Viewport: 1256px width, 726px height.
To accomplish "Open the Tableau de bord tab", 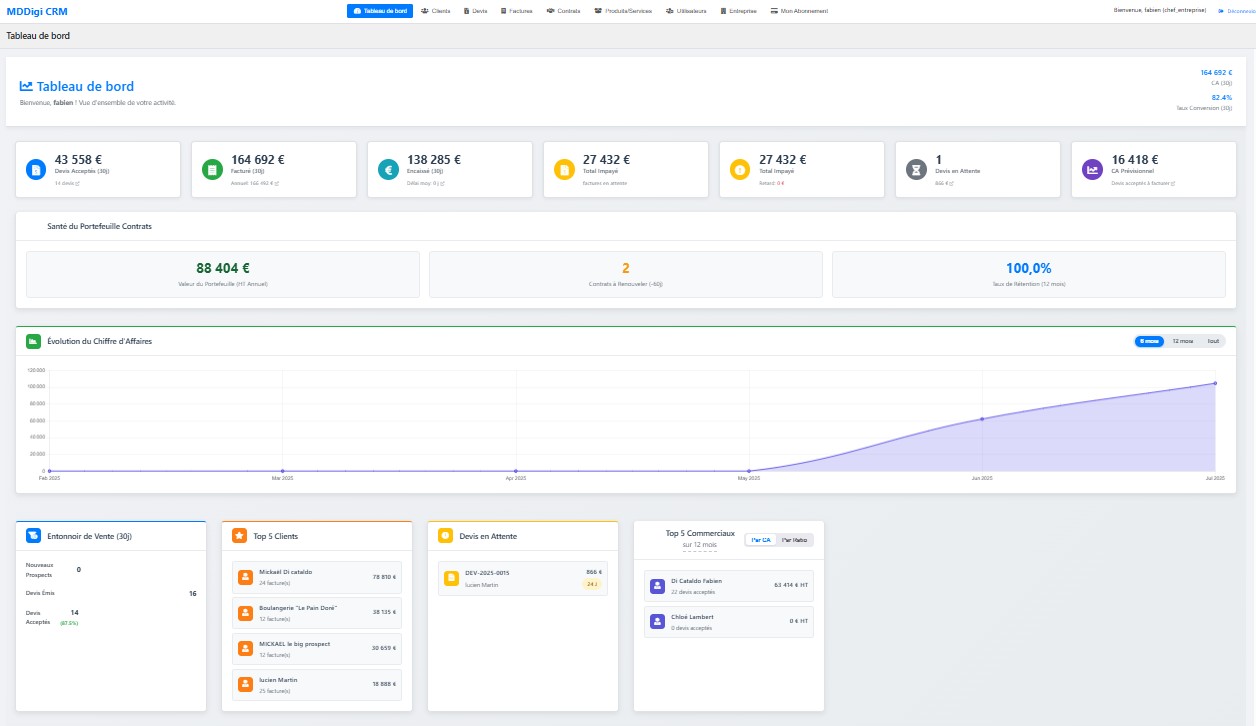I will point(380,11).
